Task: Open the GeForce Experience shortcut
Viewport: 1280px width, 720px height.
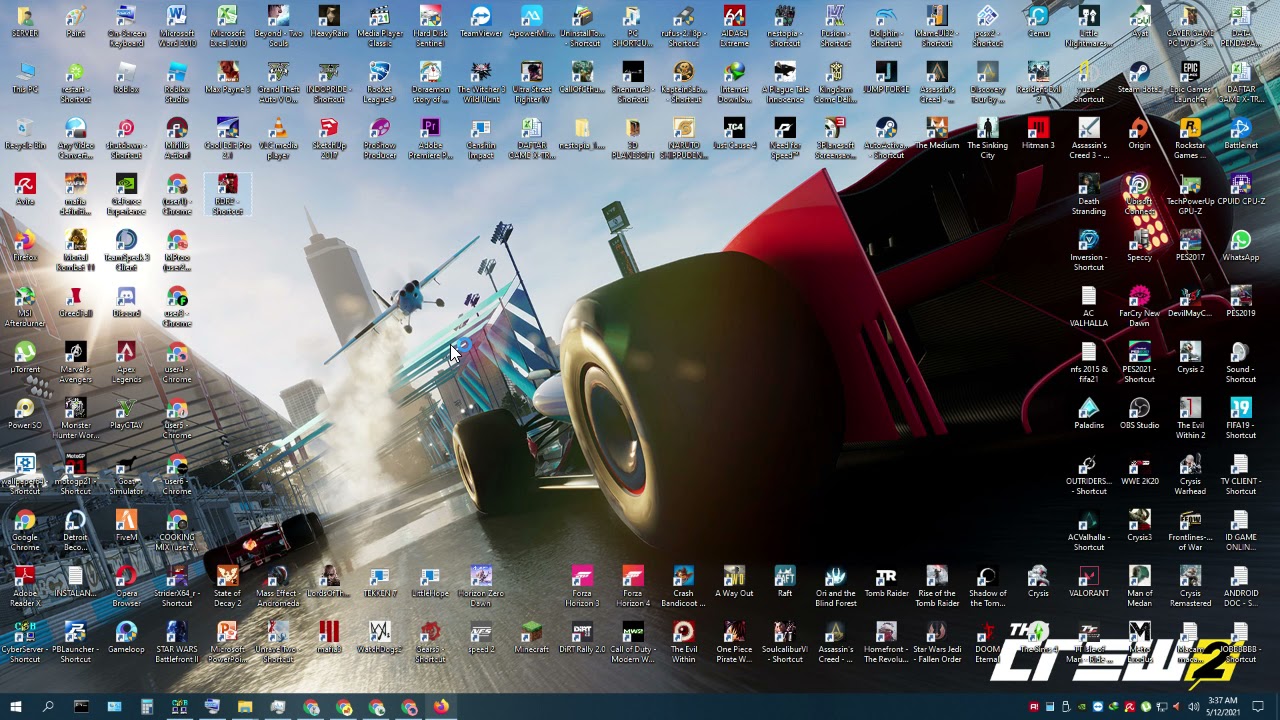Action: click(126, 195)
